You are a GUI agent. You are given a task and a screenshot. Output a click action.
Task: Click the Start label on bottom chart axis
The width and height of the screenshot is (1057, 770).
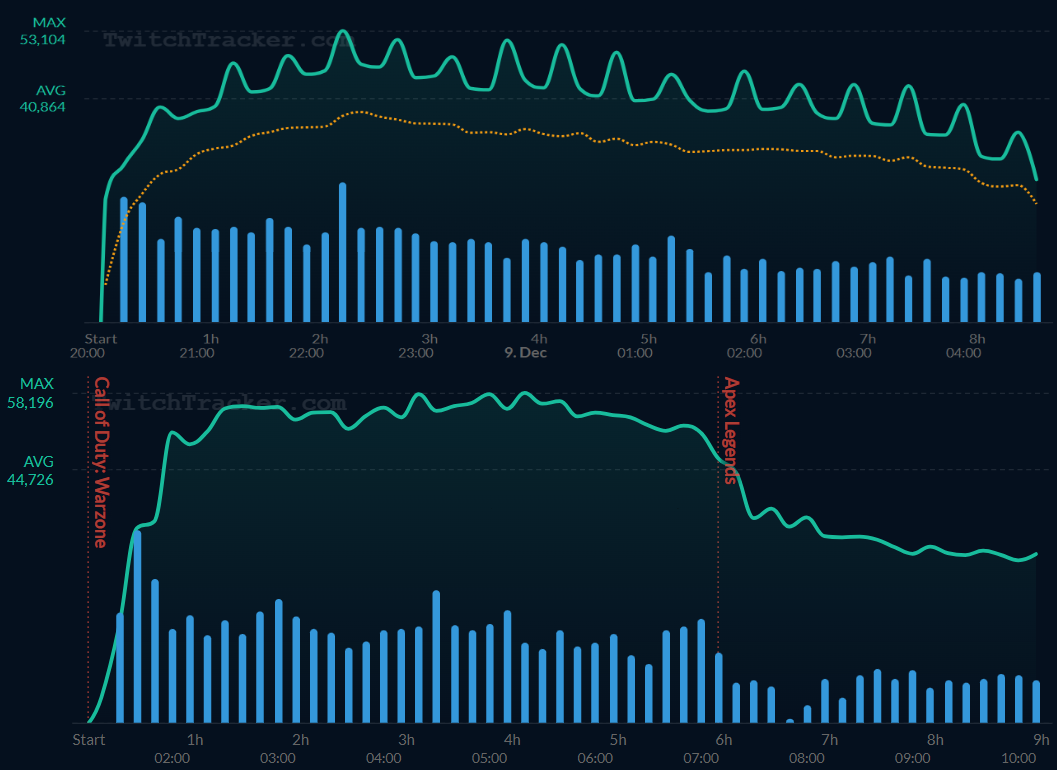coord(89,740)
